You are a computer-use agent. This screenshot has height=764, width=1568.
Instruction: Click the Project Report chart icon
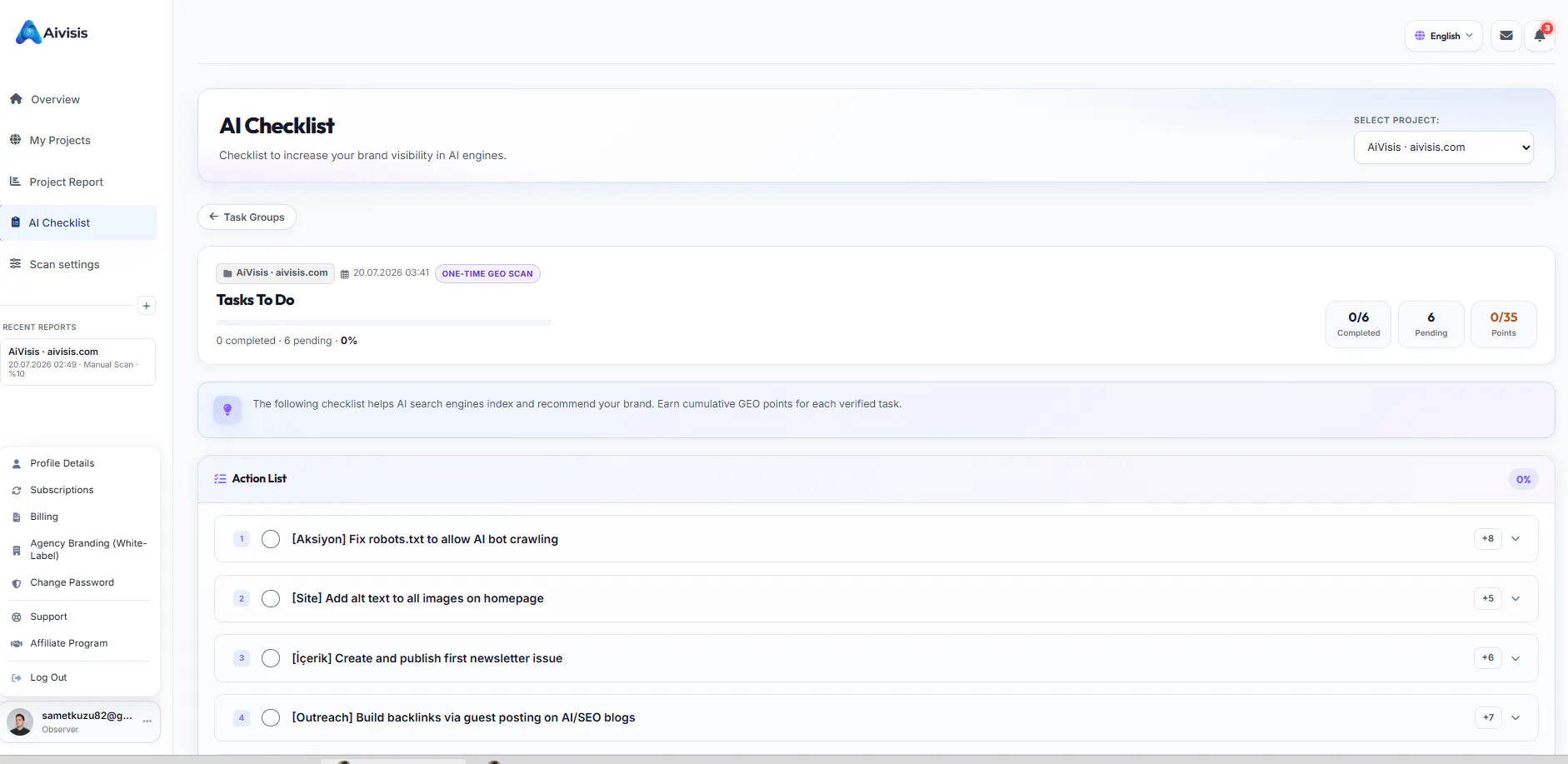pos(15,182)
